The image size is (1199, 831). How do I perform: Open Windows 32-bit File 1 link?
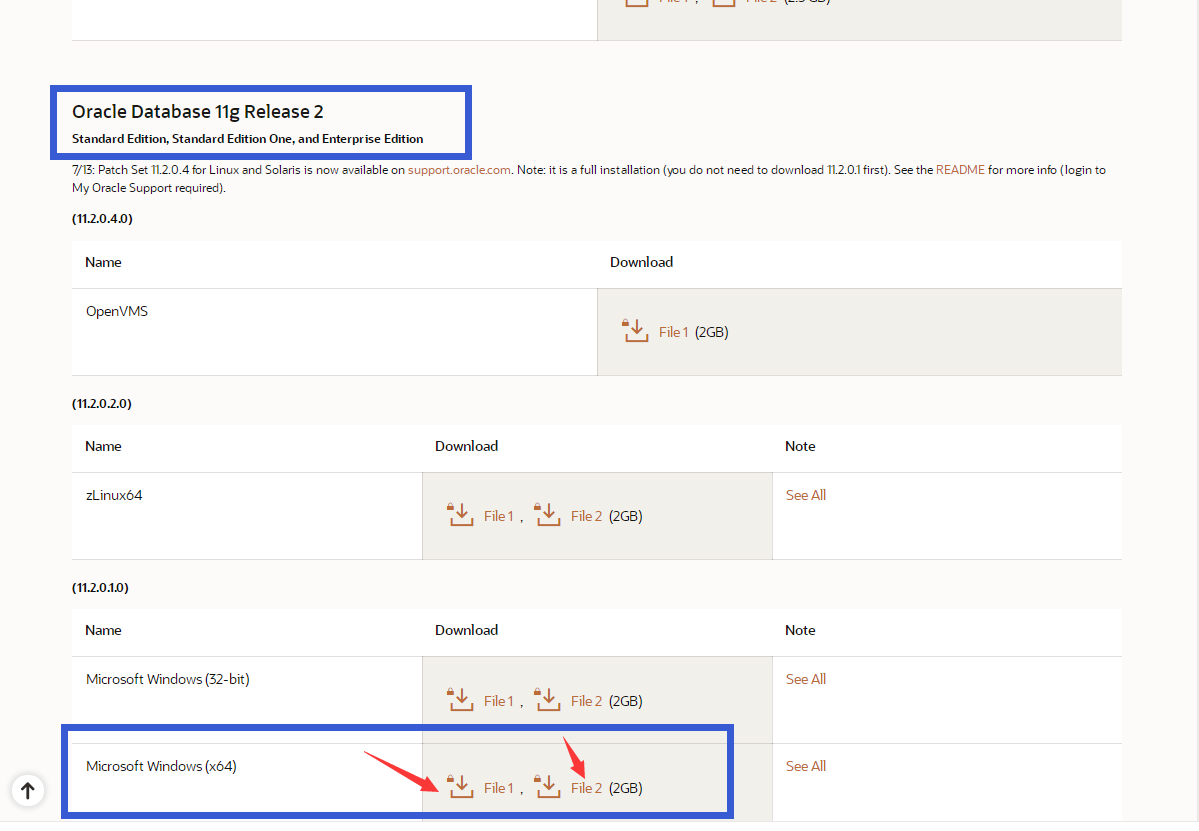click(x=499, y=701)
